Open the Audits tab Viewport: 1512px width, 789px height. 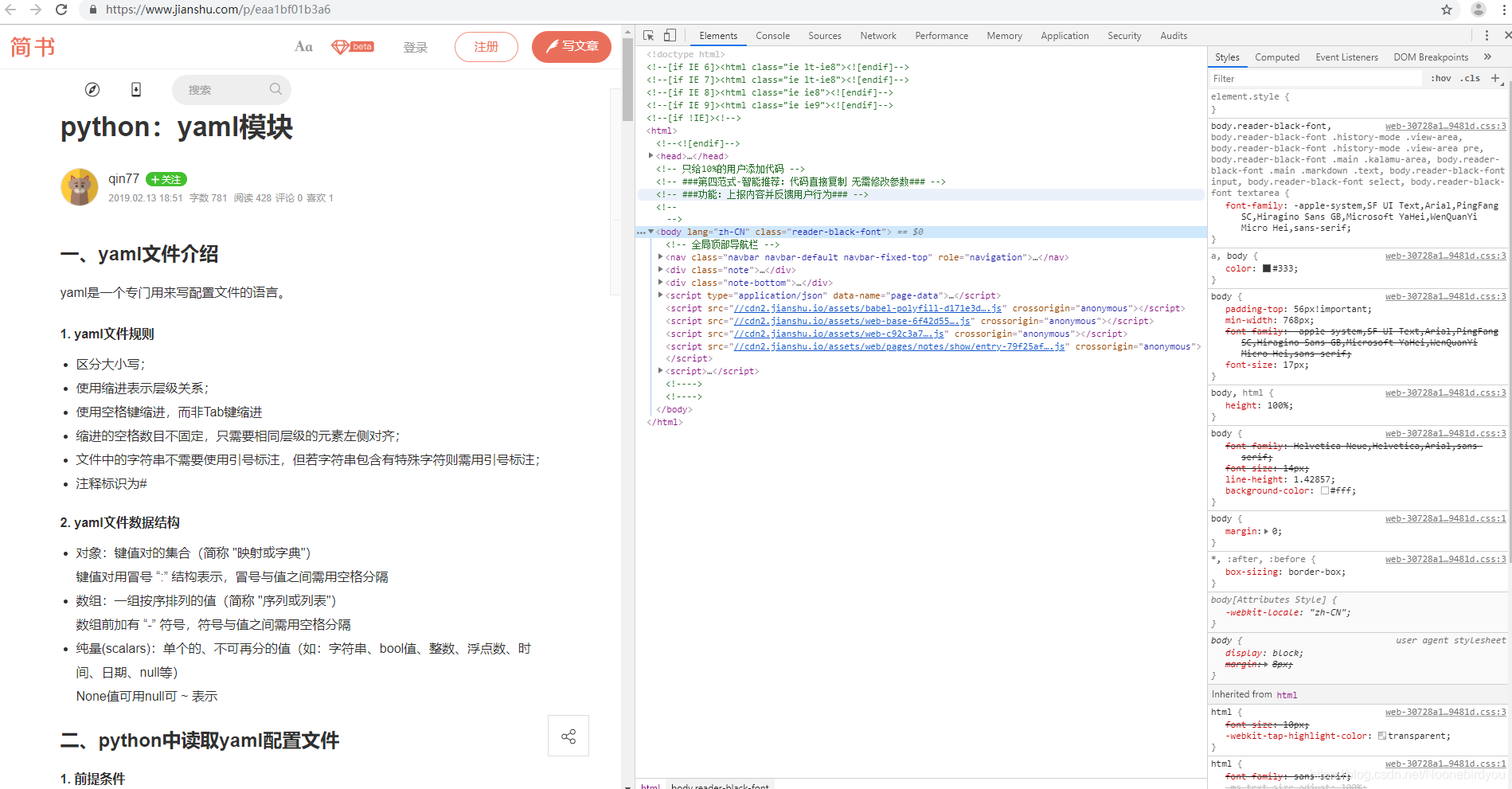1174,36
